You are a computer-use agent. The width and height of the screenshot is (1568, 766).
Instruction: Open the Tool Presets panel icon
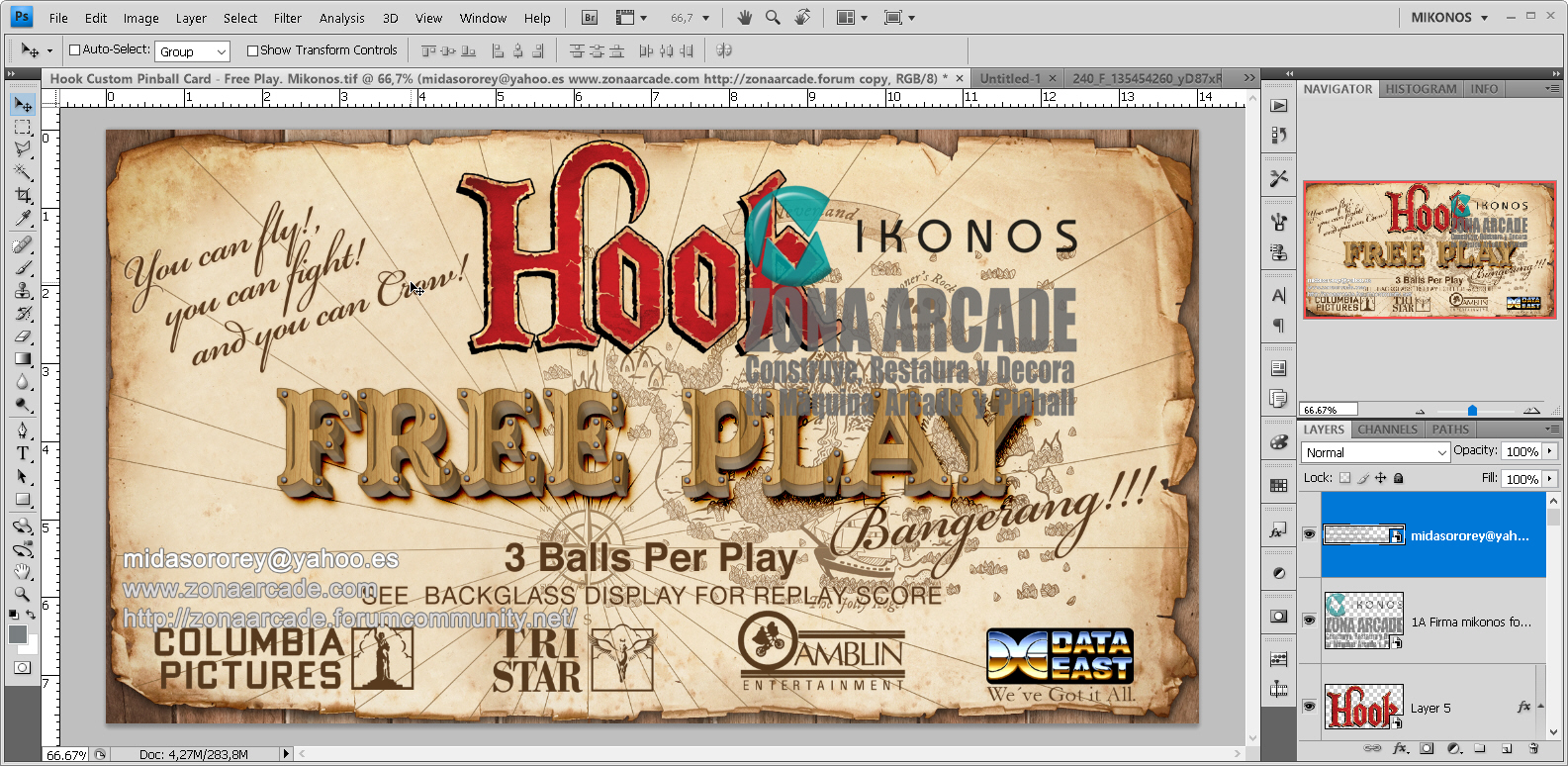[x=1279, y=178]
